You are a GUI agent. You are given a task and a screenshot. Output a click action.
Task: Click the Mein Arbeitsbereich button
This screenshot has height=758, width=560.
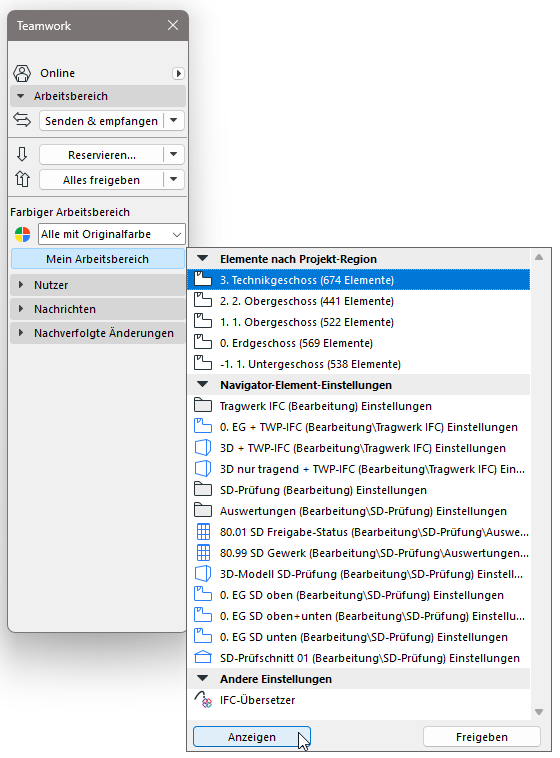click(x=98, y=259)
